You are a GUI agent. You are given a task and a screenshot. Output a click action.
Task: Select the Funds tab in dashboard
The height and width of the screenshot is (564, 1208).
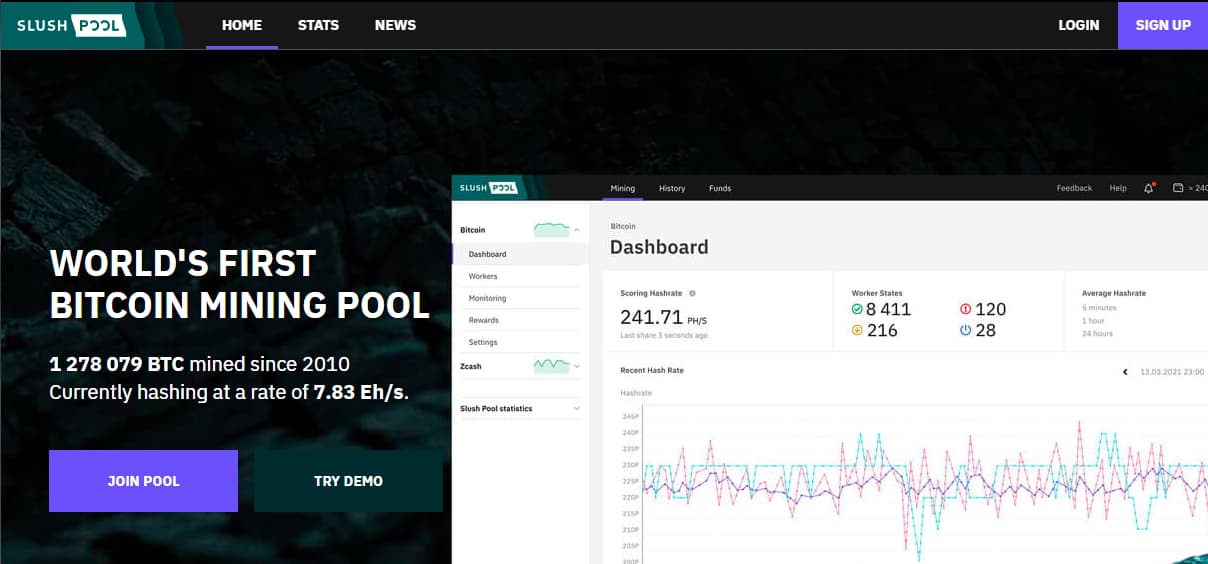[720, 188]
